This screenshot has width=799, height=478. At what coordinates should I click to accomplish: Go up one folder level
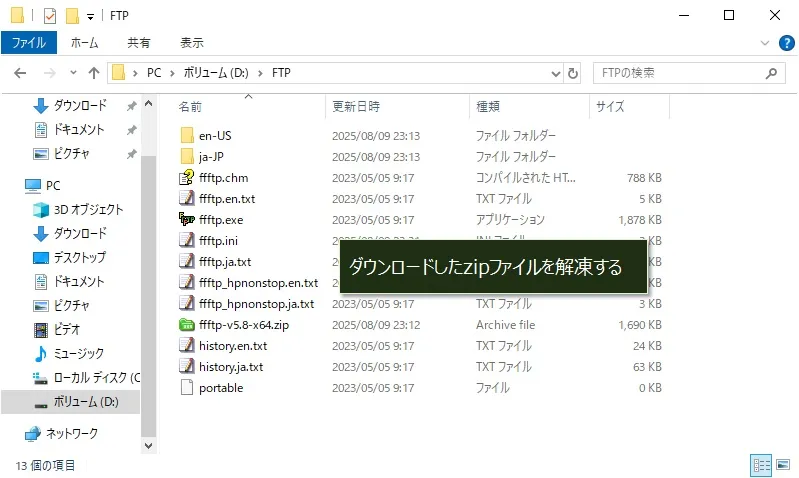click(x=94, y=73)
